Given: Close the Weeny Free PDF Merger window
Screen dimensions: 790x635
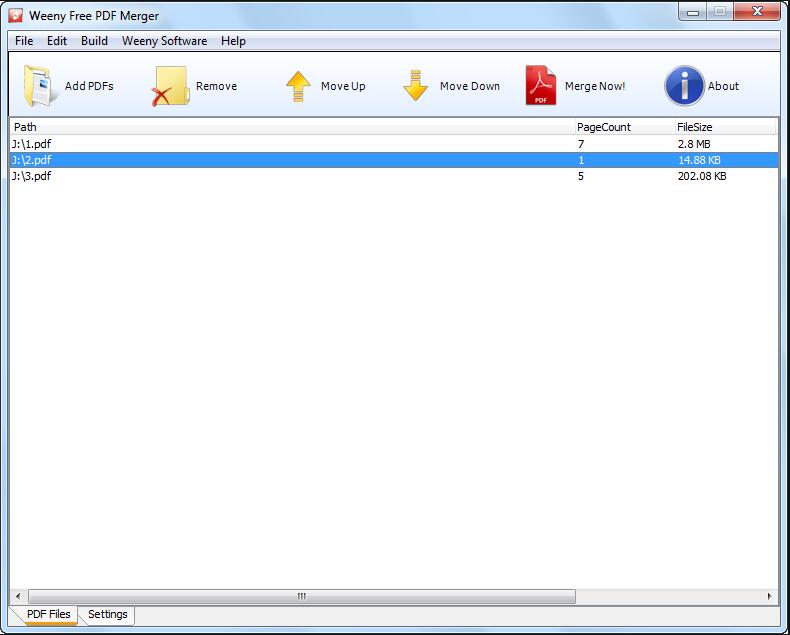Looking at the screenshot, I should pos(757,12).
